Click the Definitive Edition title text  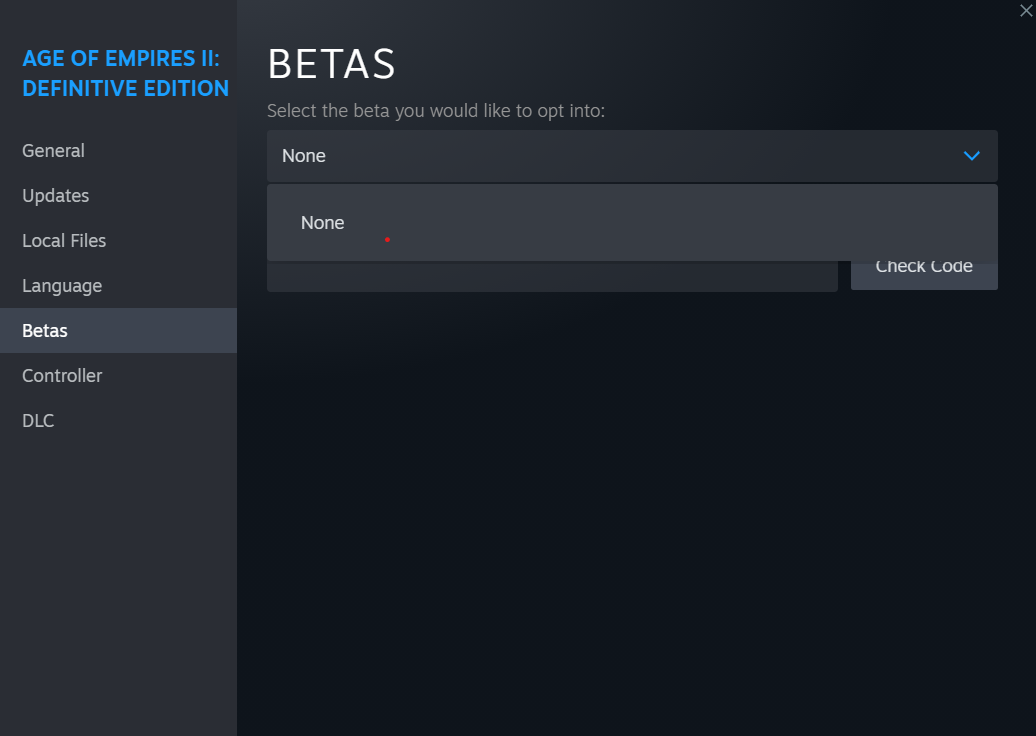125,88
